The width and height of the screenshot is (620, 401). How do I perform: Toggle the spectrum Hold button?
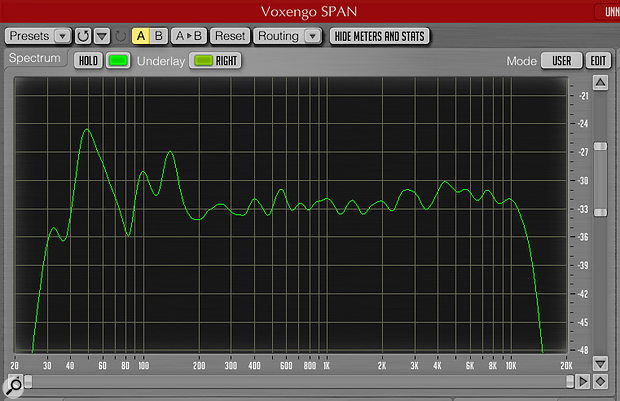pos(88,61)
